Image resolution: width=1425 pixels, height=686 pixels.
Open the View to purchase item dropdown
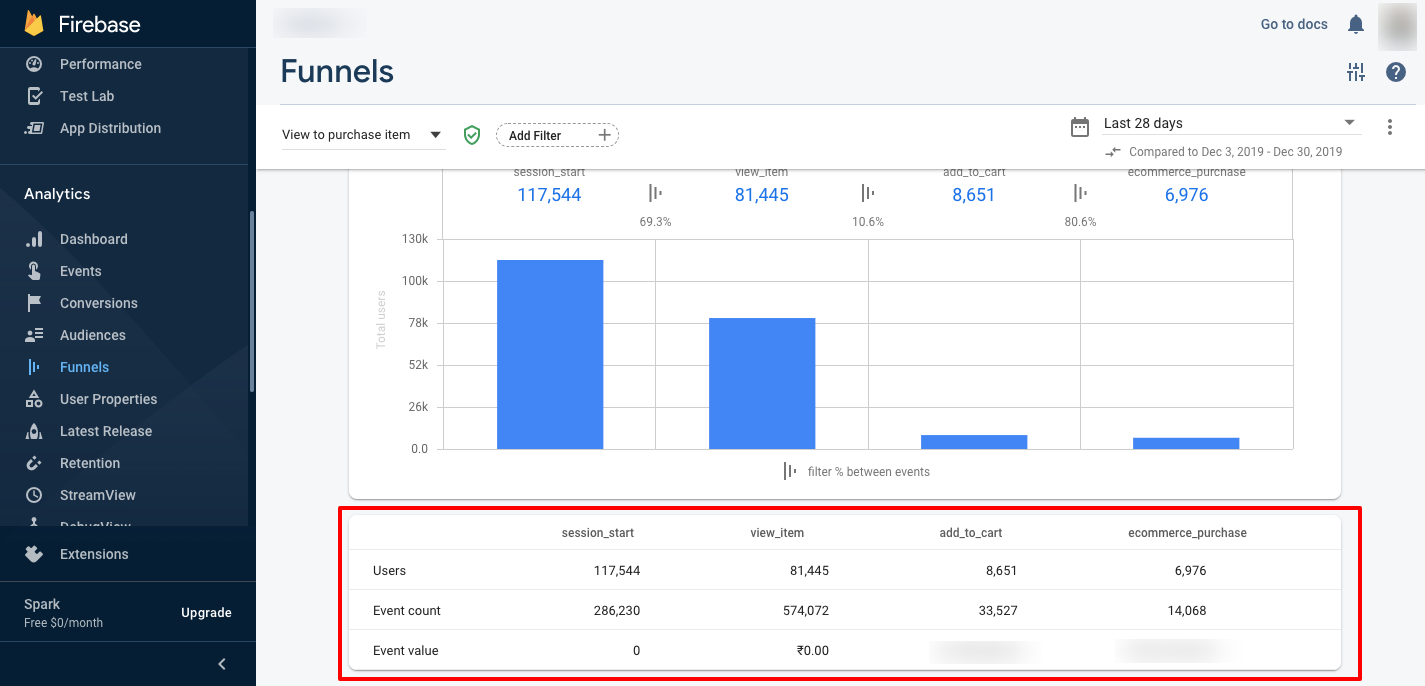(362, 135)
